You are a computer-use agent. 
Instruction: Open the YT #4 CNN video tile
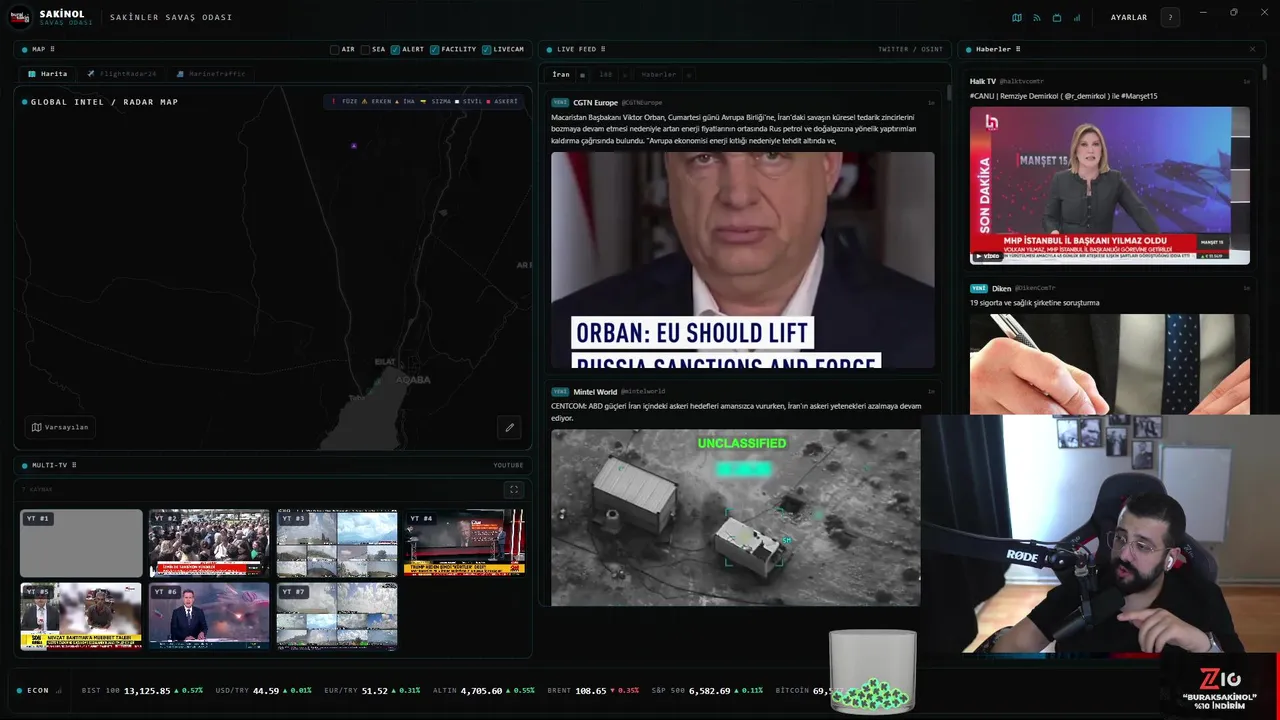(x=464, y=543)
